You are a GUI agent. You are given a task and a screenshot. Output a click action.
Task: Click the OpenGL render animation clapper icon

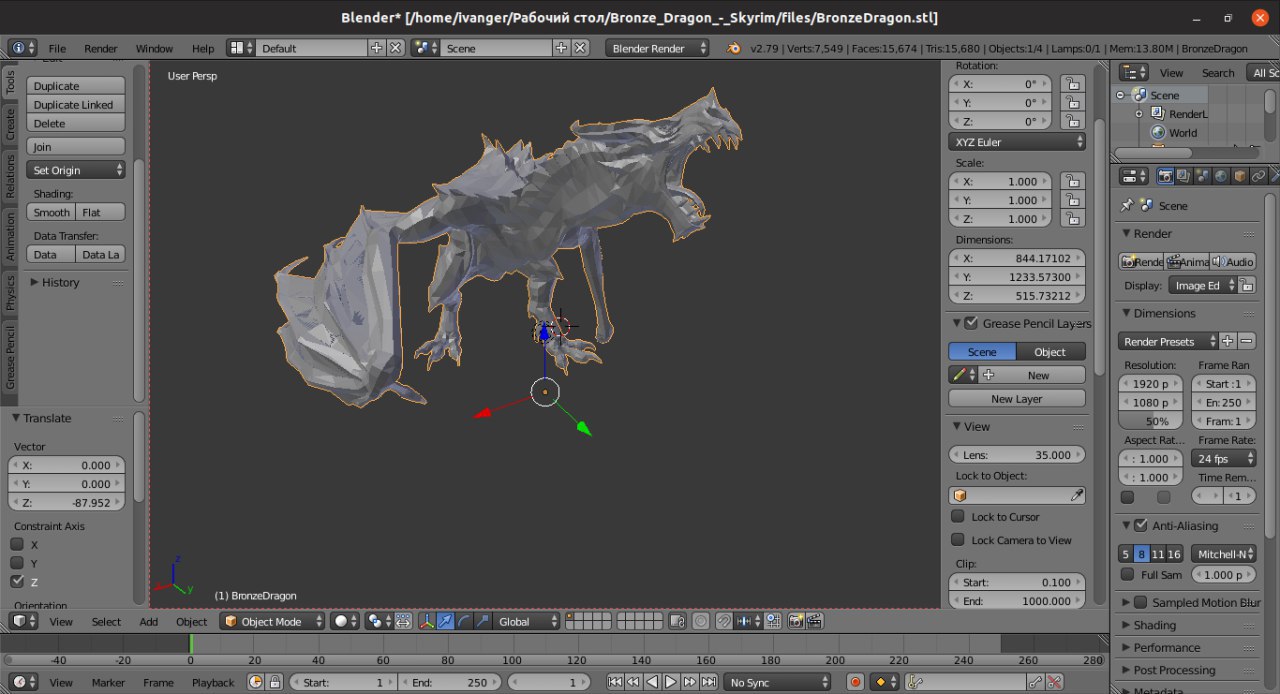813,621
